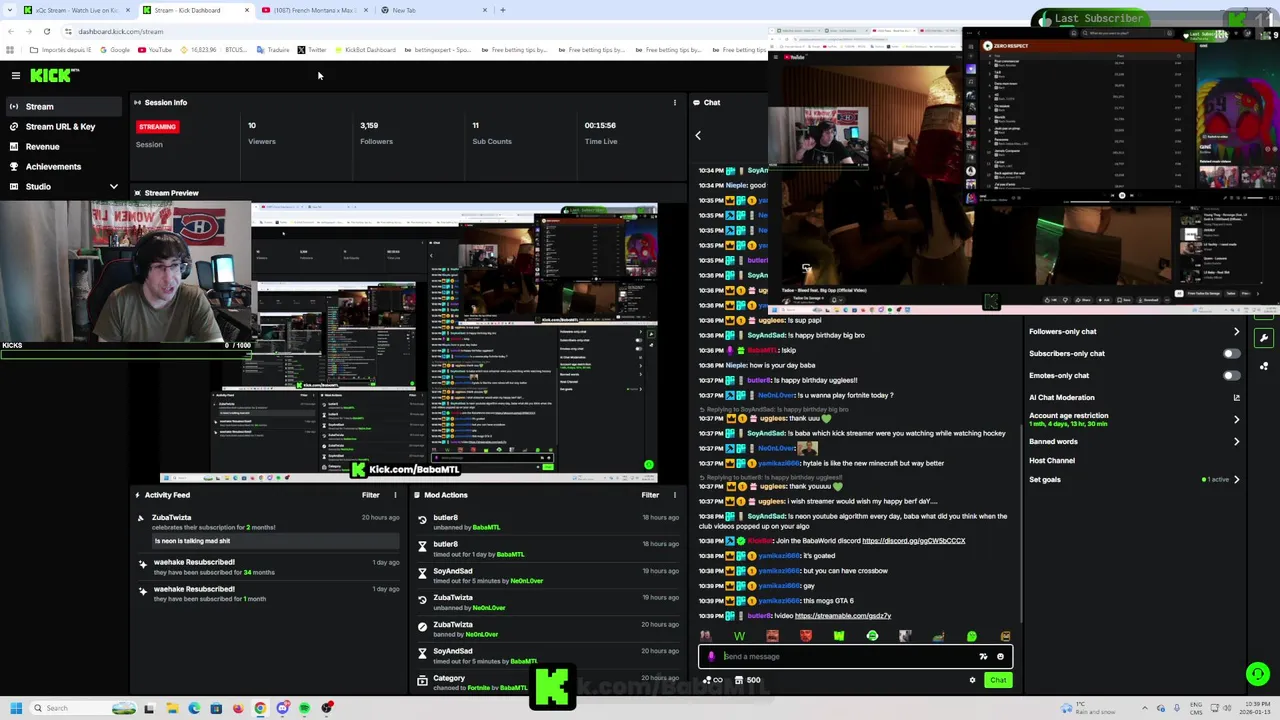The image size is (1280, 720).
Task: Expand Set goals option
Action: coord(1134,479)
